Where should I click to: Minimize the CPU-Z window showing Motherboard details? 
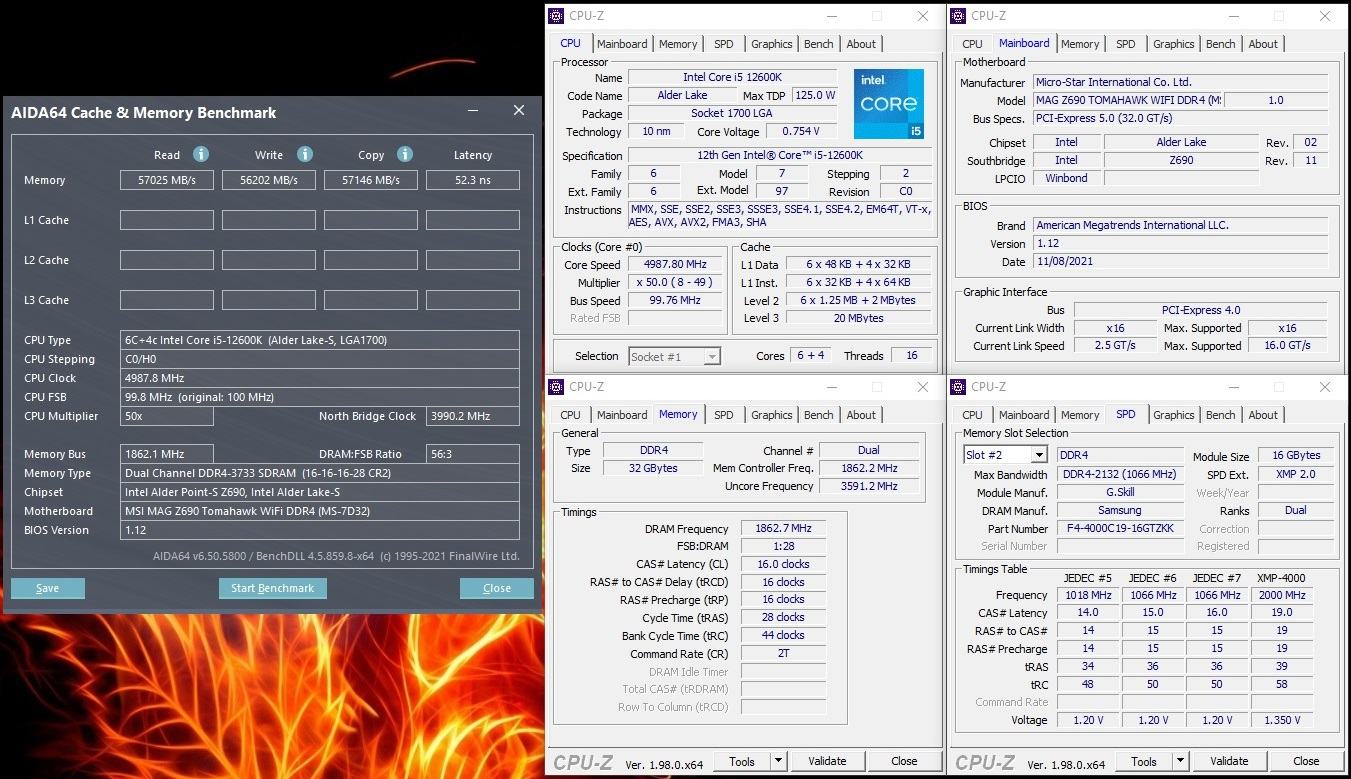[1233, 16]
